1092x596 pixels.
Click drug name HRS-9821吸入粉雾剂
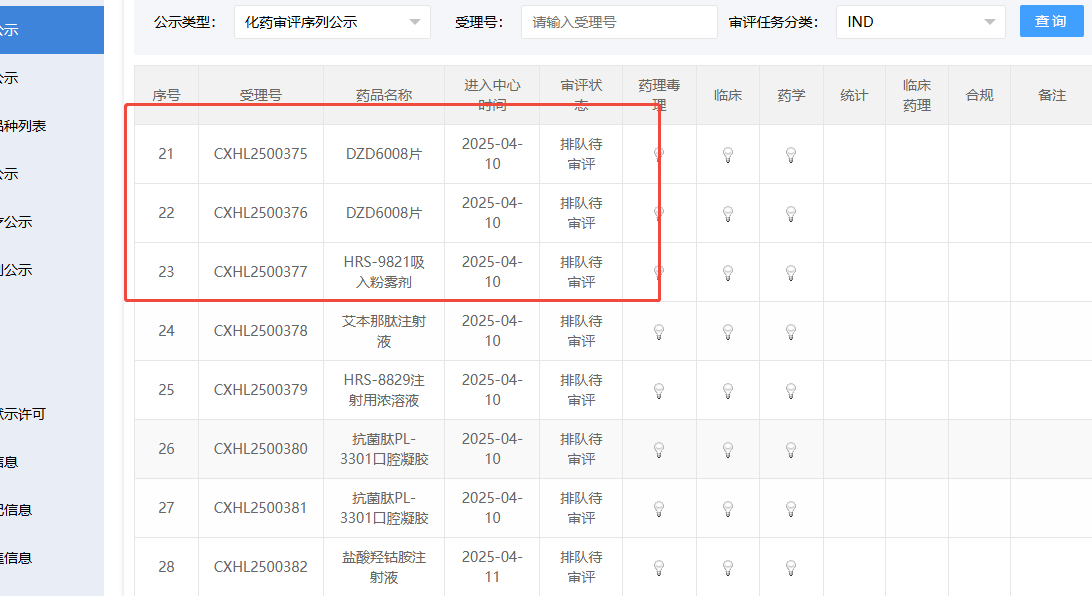tap(384, 272)
